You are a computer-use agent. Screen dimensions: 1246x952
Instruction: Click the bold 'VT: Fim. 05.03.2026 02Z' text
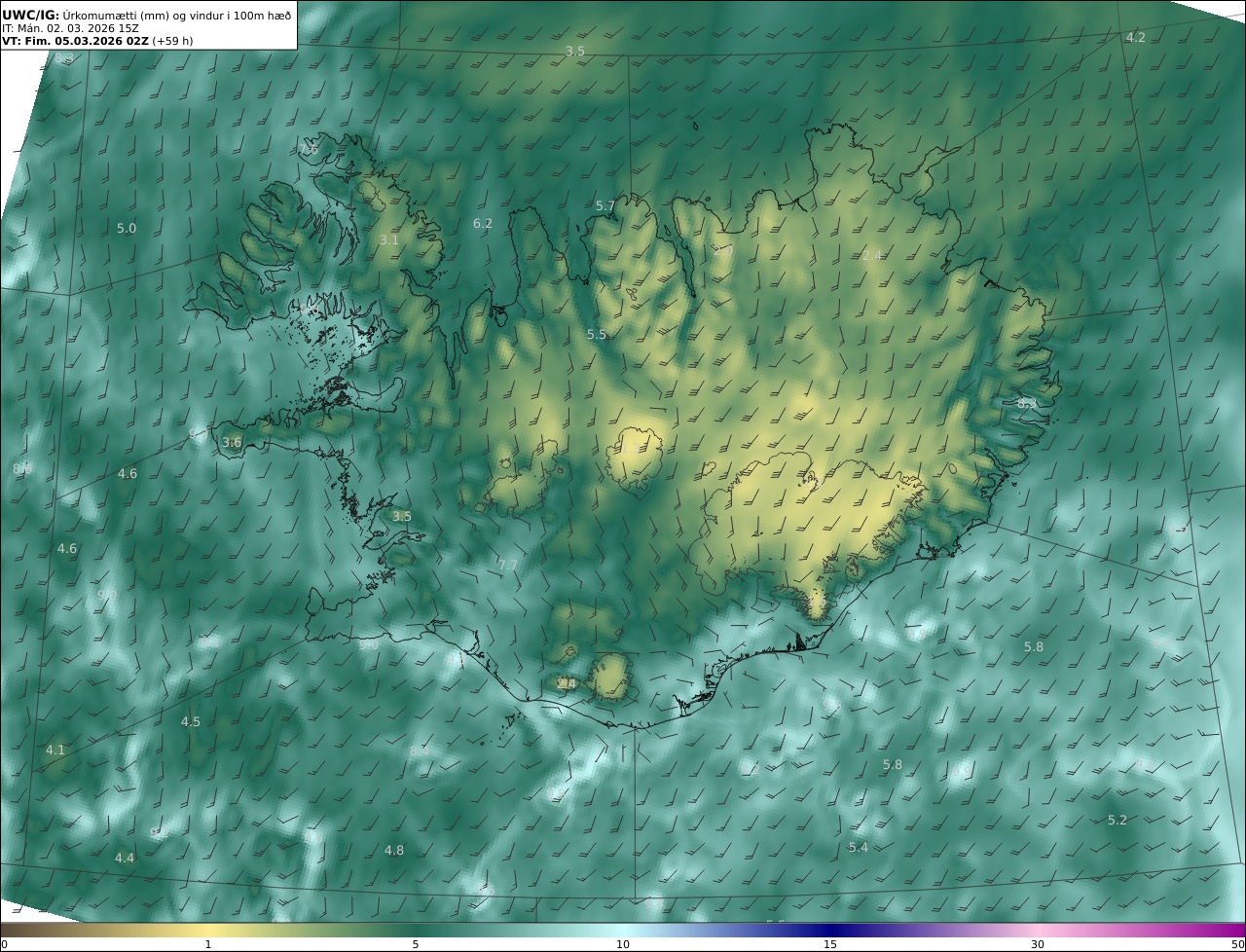[75, 41]
